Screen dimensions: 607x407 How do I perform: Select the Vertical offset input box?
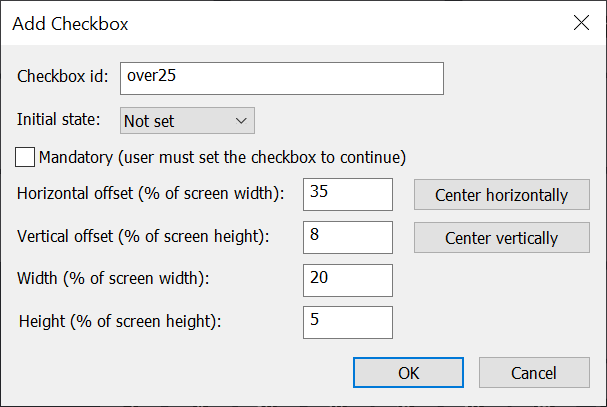pyautogui.click(x=347, y=237)
